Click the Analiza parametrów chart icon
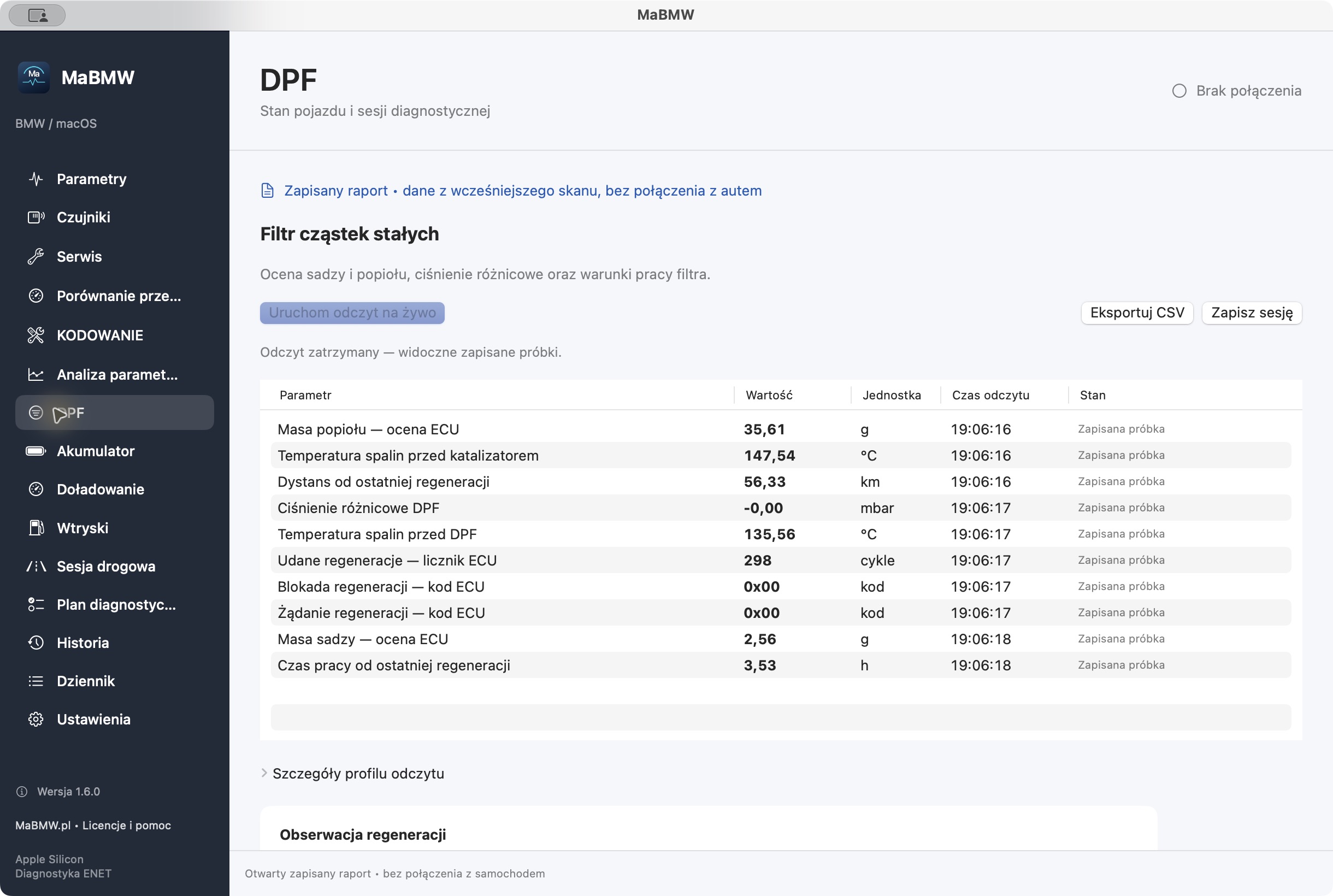 click(x=36, y=375)
